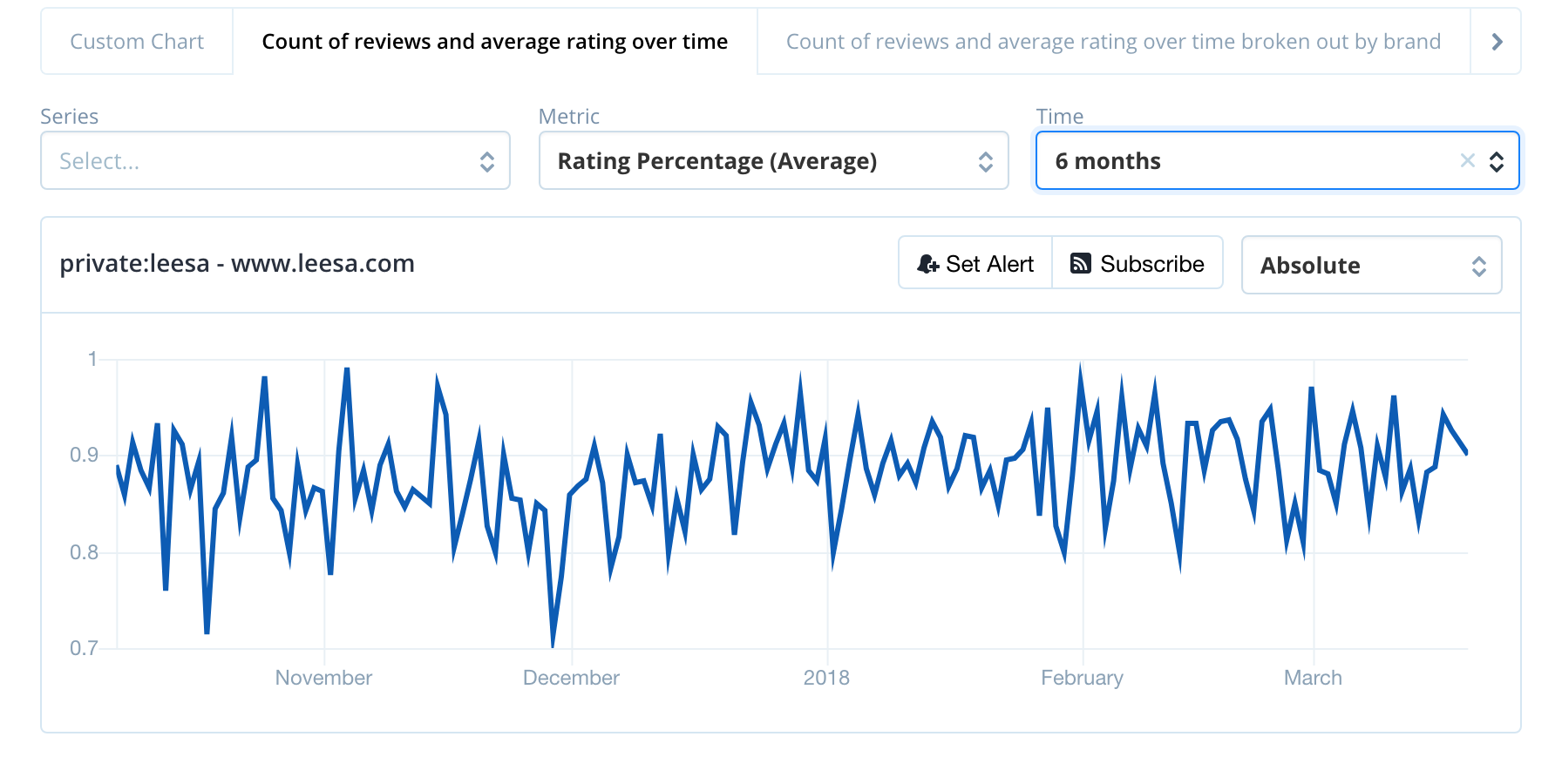Click the November label on the chart axis

tap(323, 678)
